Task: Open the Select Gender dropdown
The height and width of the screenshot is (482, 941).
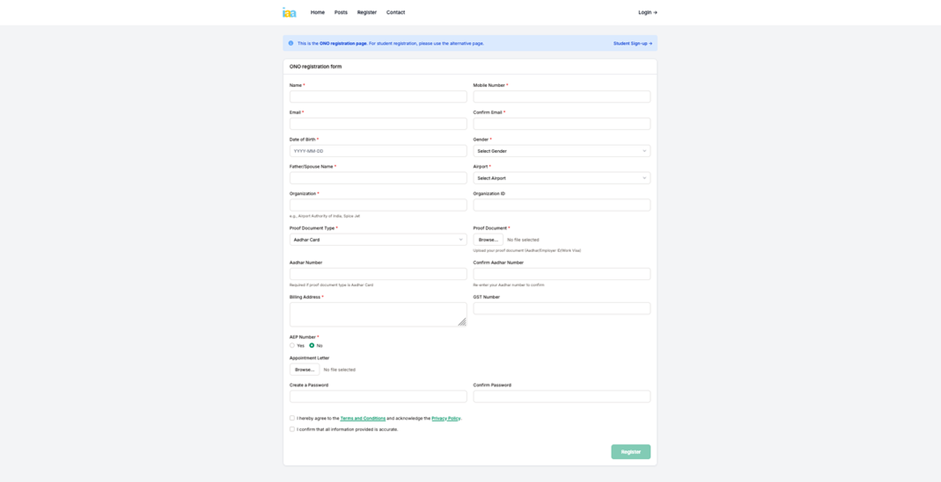Action: pos(561,151)
